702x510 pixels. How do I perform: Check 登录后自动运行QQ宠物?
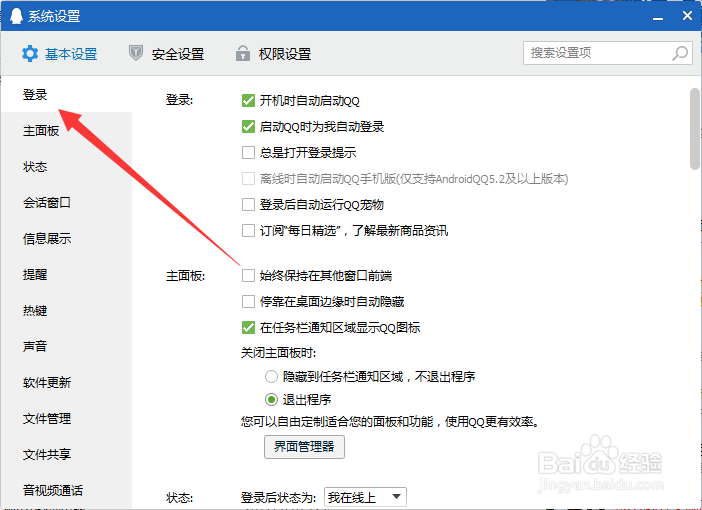(x=248, y=205)
